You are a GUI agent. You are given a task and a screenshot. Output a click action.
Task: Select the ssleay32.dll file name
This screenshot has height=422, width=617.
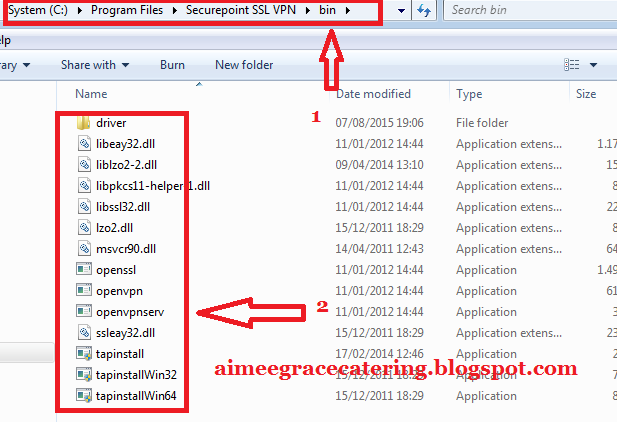[x=126, y=333]
